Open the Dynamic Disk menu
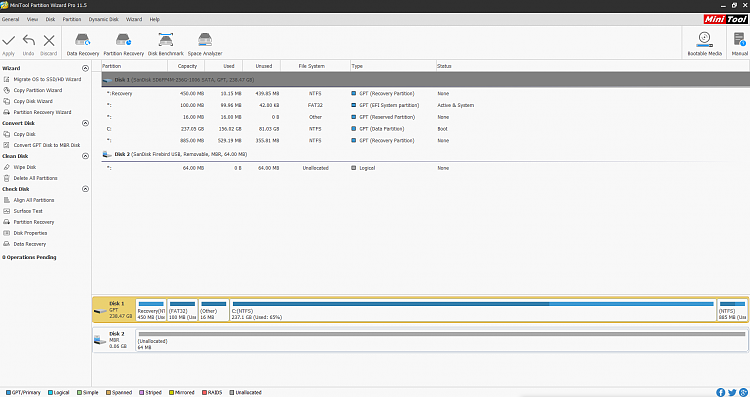The width and height of the screenshot is (750, 397). coord(103,20)
